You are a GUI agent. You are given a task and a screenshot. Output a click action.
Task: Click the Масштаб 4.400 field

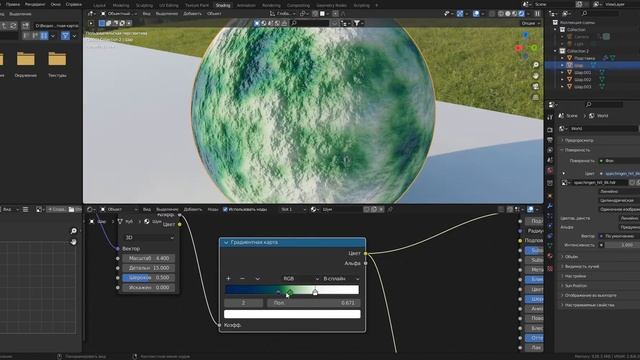[x=149, y=258]
